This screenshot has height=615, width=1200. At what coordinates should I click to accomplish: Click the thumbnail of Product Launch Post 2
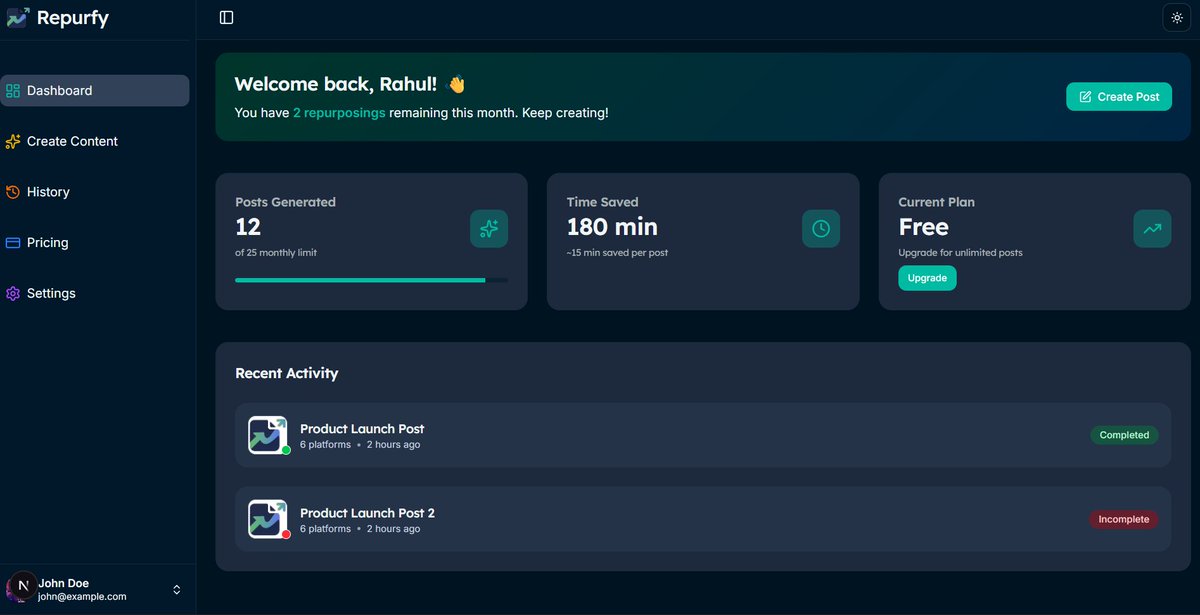point(268,519)
